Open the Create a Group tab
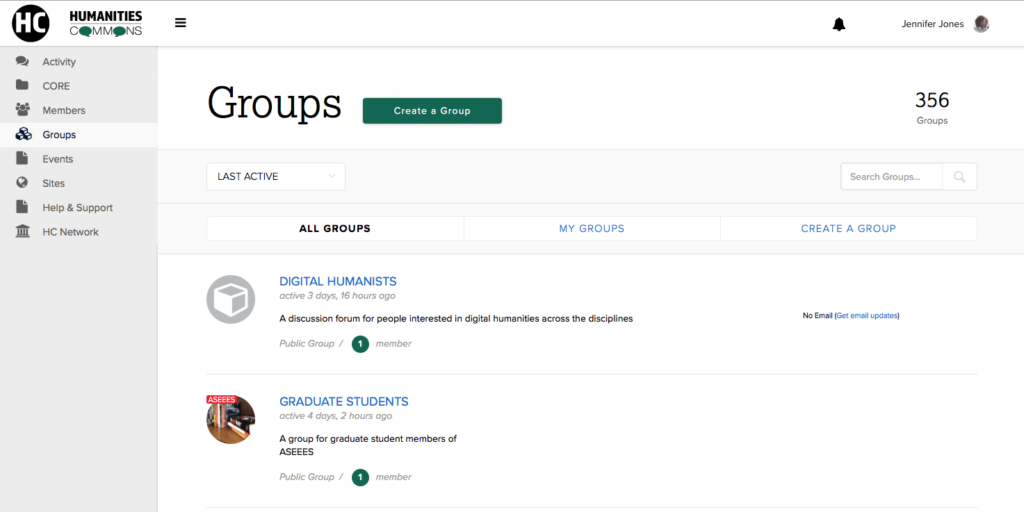1024x512 pixels. tap(848, 229)
